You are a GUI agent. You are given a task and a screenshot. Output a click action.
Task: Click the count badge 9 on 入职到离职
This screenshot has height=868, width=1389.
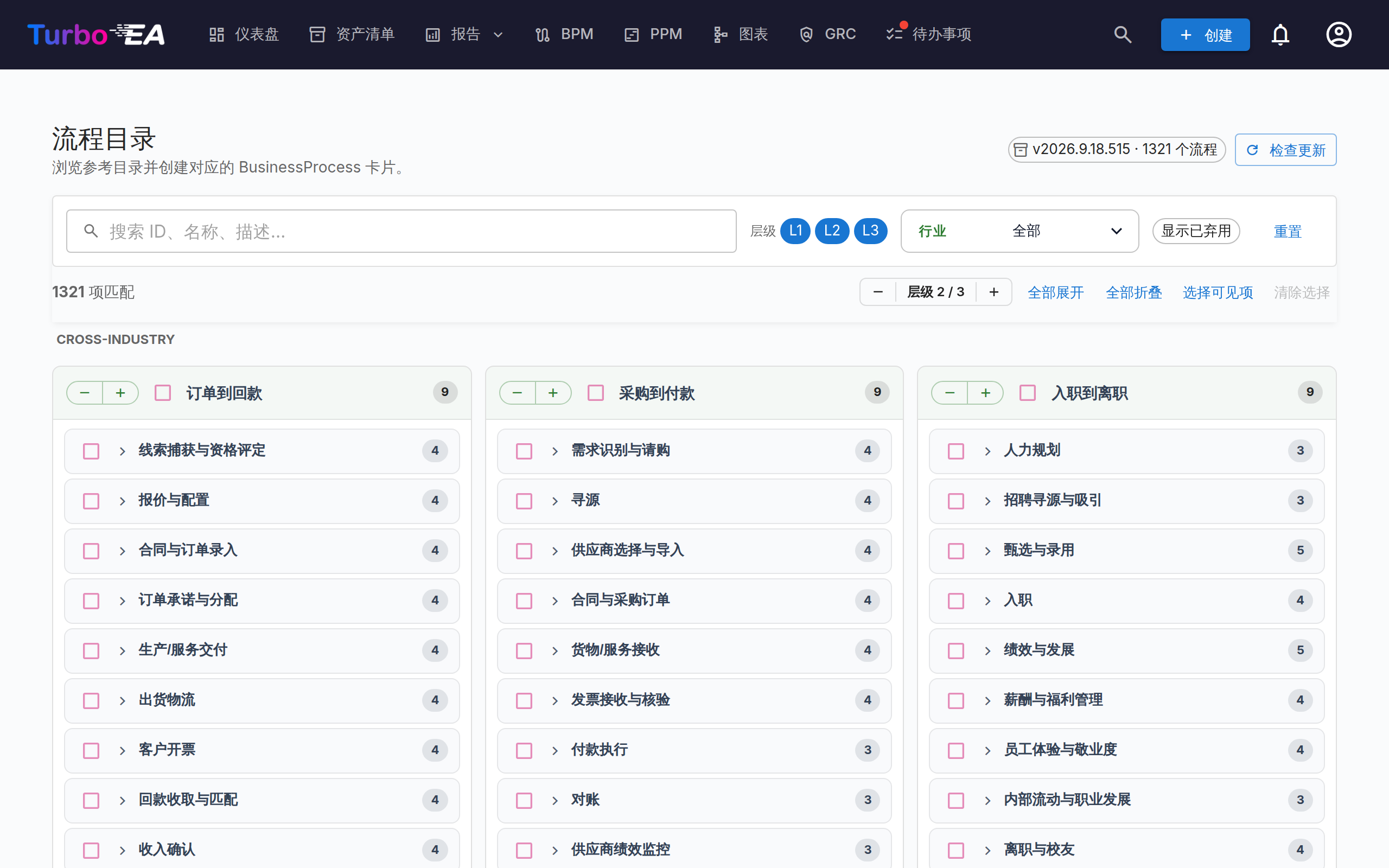(1310, 392)
